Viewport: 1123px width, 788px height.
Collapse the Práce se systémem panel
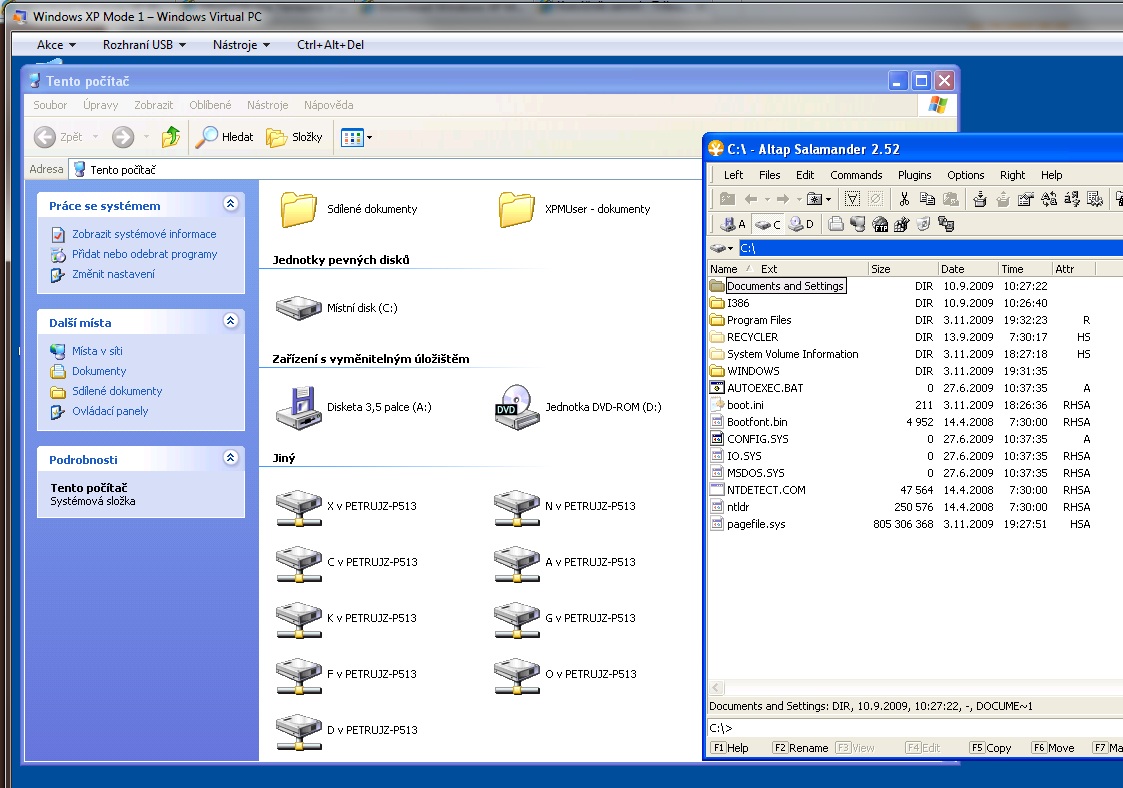pyautogui.click(x=231, y=204)
